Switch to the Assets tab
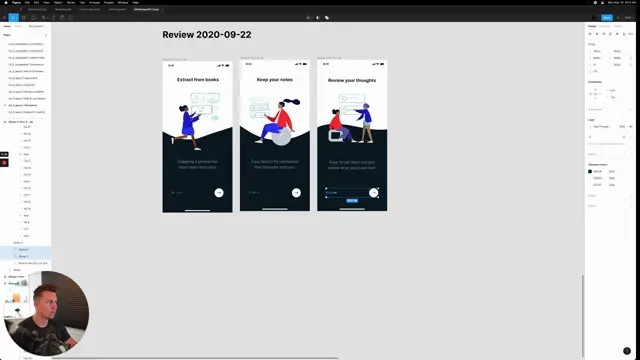This screenshot has height=360, width=640. [x=18, y=26]
